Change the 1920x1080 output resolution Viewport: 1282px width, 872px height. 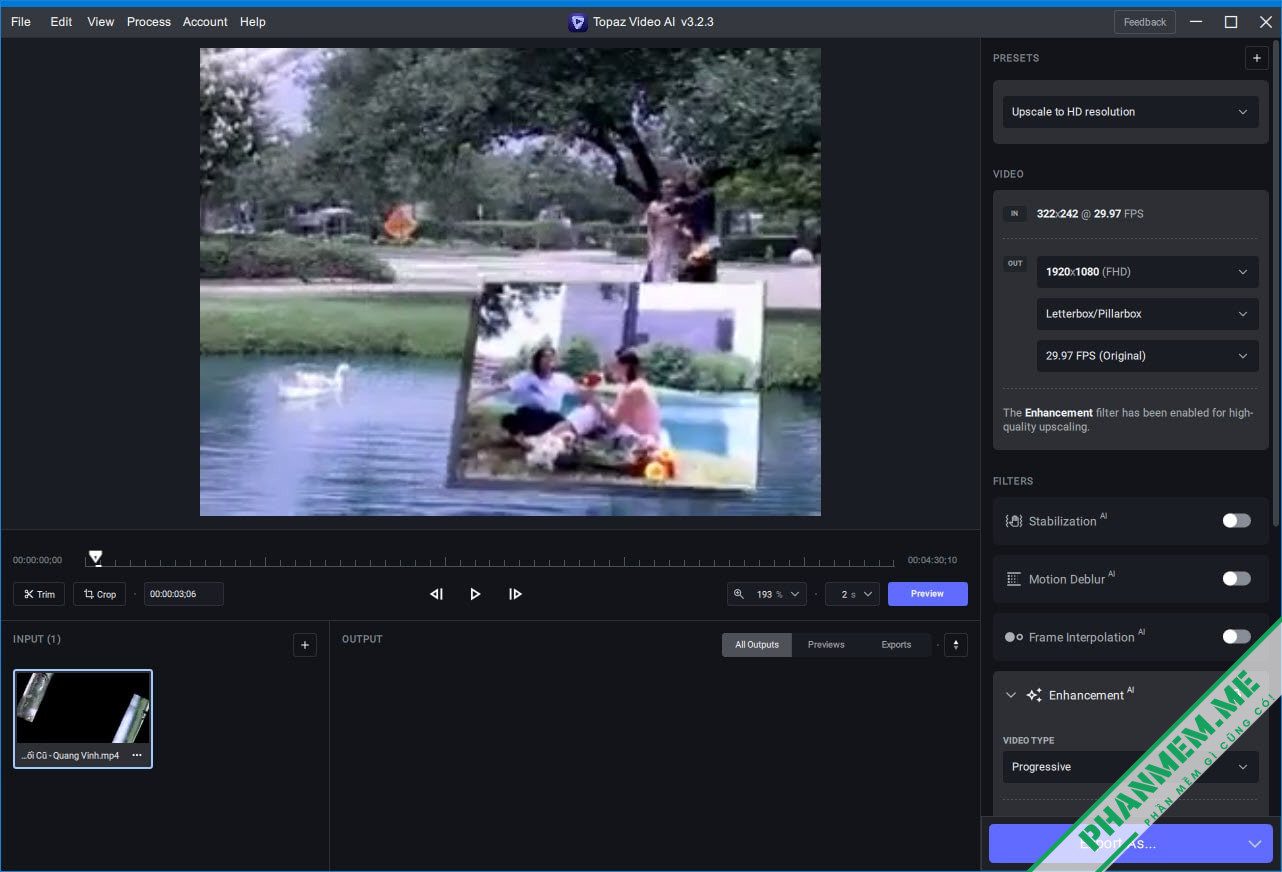pyautogui.click(x=1147, y=272)
